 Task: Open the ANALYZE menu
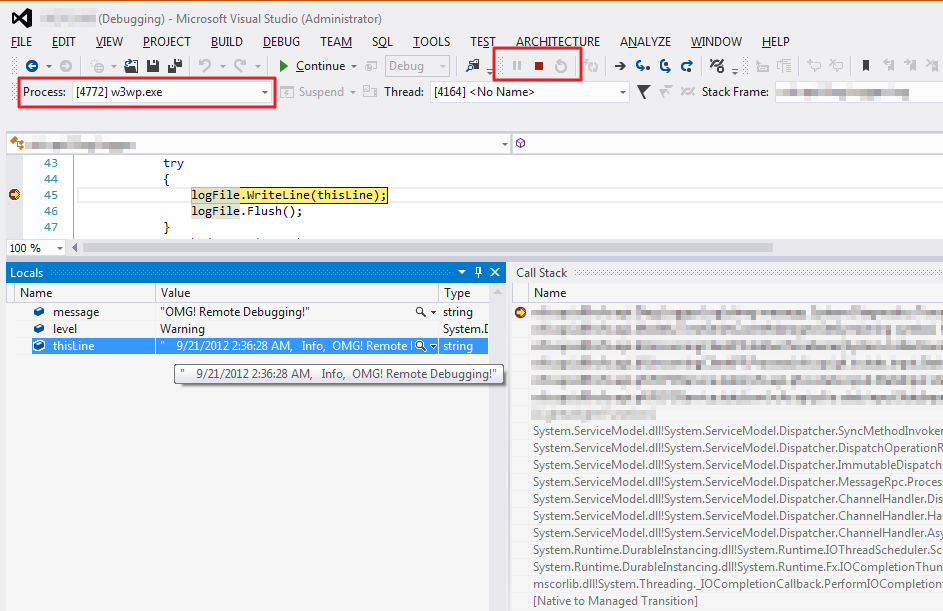click(645, 41)
